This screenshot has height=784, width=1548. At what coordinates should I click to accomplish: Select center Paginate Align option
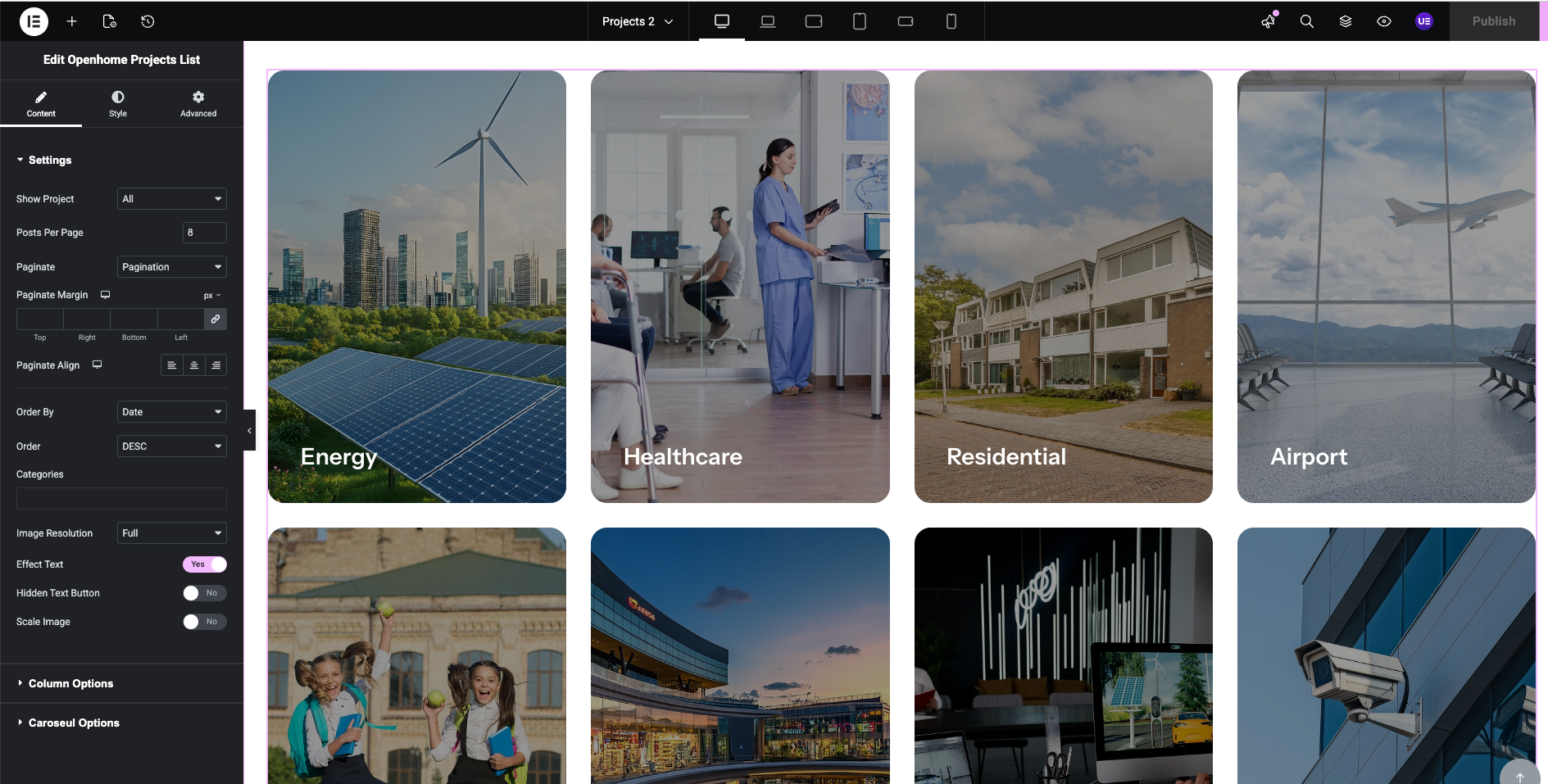[194, 365]
